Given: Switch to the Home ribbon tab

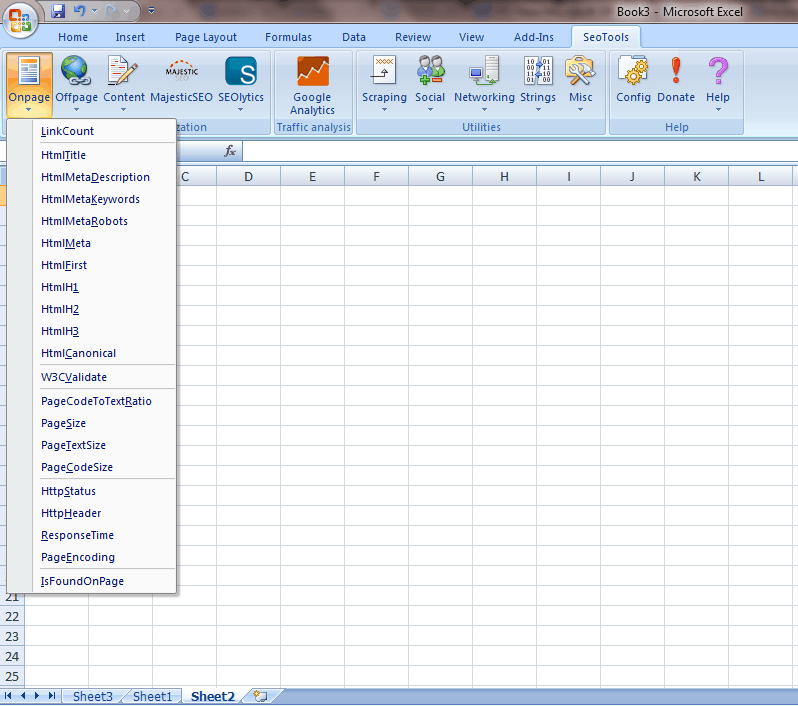Looking at the screenshot, I should [x=73, y=37].
